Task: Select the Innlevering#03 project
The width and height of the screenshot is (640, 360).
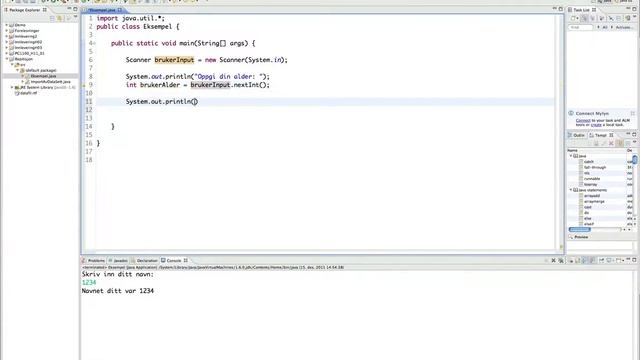Action: point(28,48)
